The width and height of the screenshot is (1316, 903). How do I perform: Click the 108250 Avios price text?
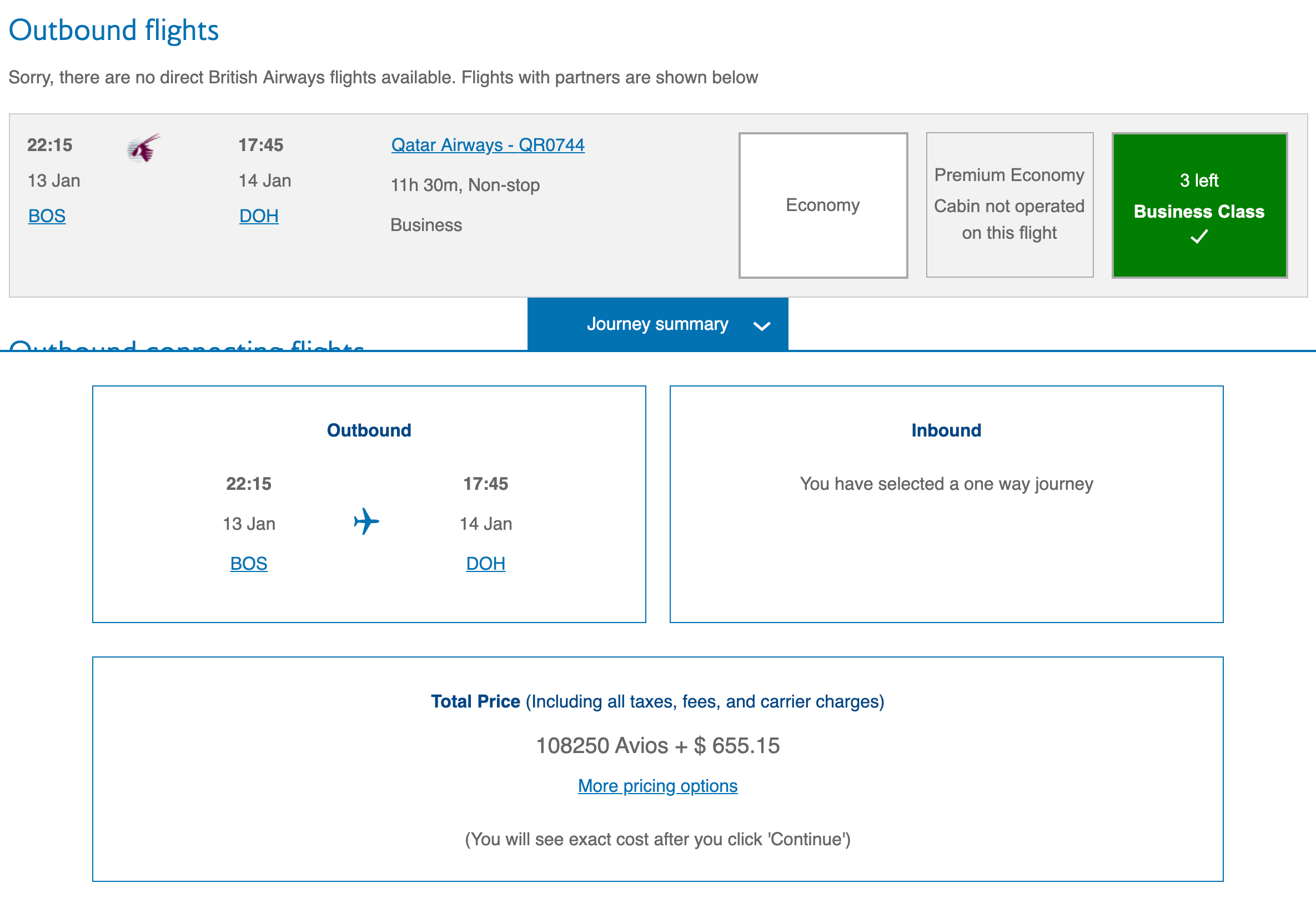click(x=657, y=745)
